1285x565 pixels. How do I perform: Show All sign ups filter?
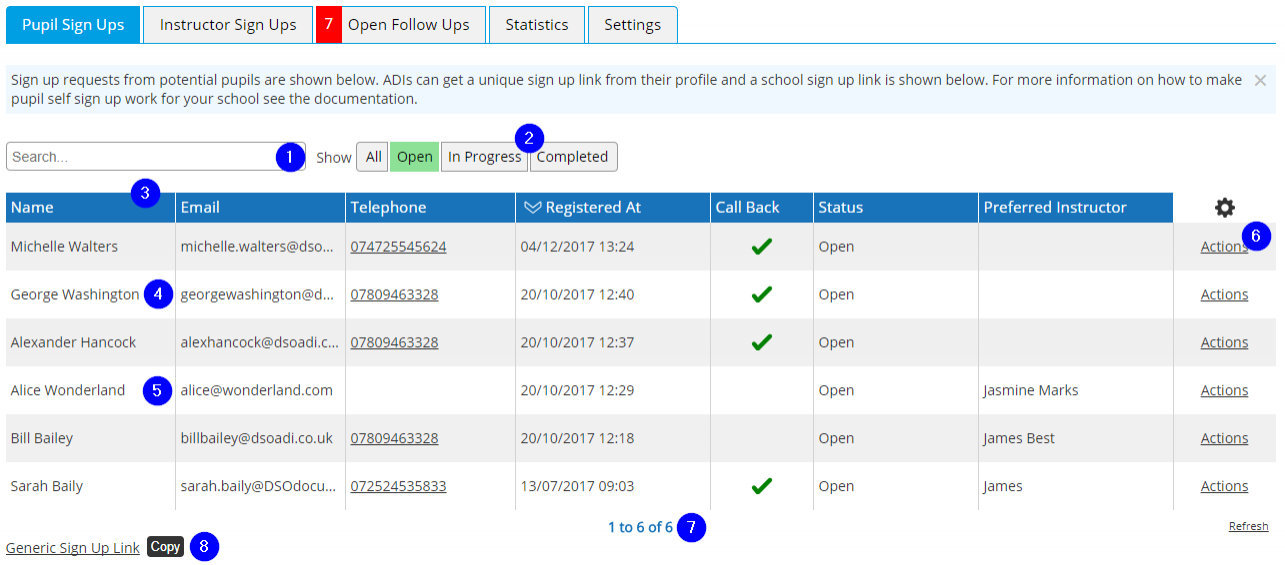[373, 157]
